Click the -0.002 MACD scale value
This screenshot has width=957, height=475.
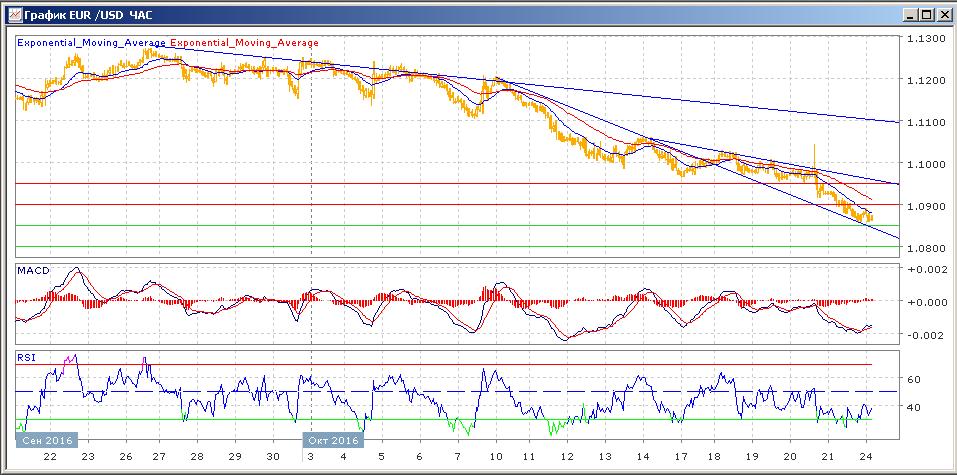pyautogui.click(x=925, y=335)
